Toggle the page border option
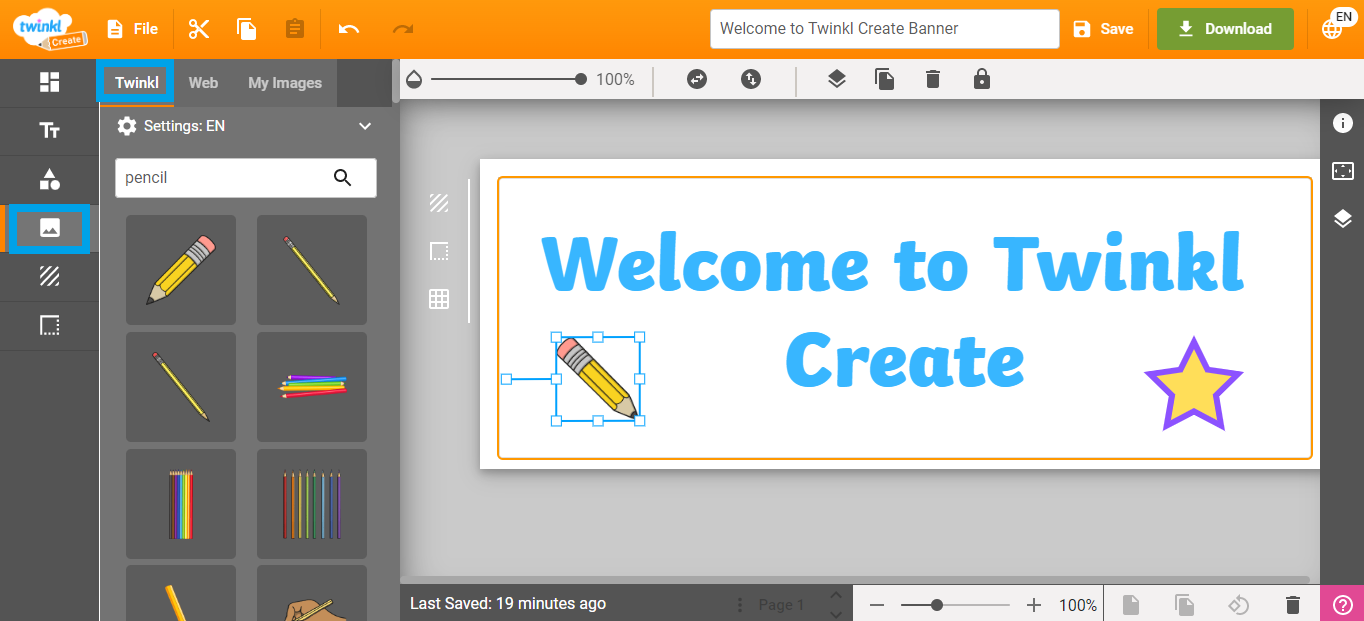The image size is (1364, 621). coord(439,251)
